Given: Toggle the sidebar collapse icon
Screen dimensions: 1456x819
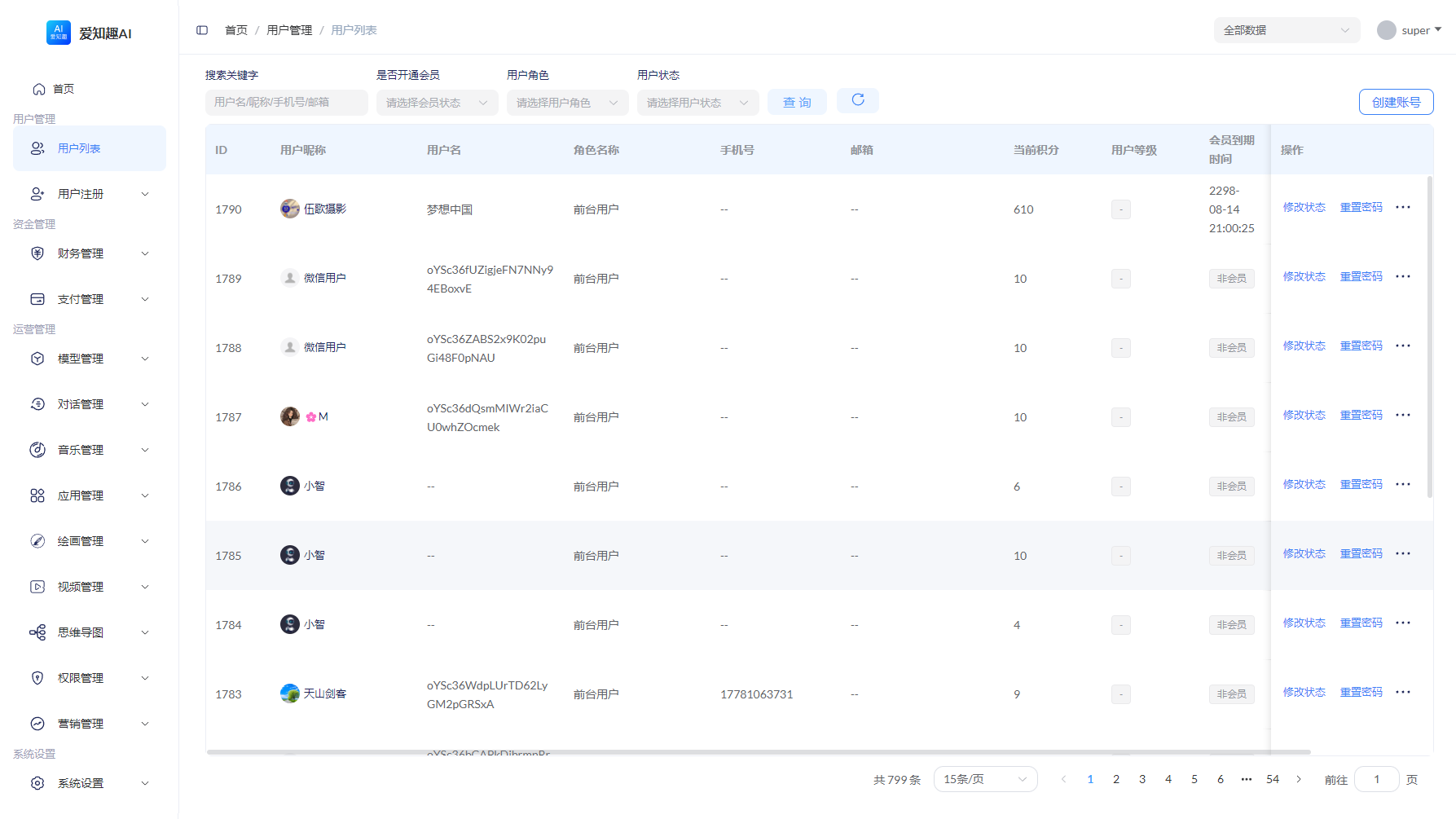Looking at the screenshot, I should click(202, 30).
